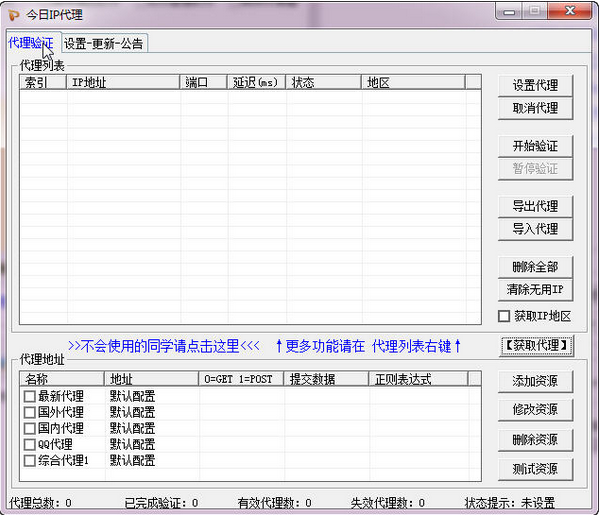
Task: Click the 设置代理 button
Action: point(535,85)
